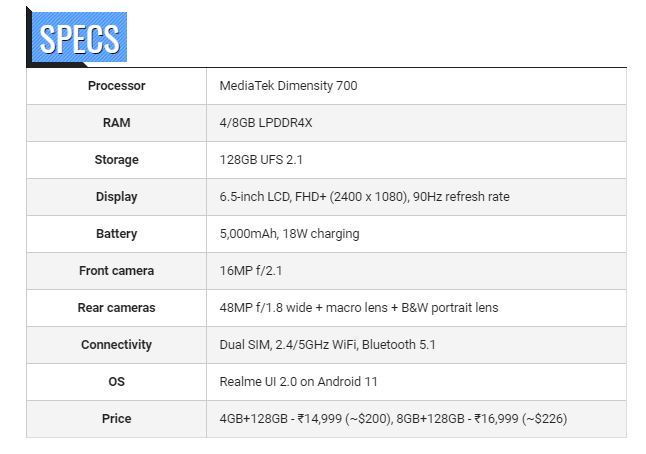Click the Battery row label
Viewport: 646px width, 454px height.
(x=116, y=234)
